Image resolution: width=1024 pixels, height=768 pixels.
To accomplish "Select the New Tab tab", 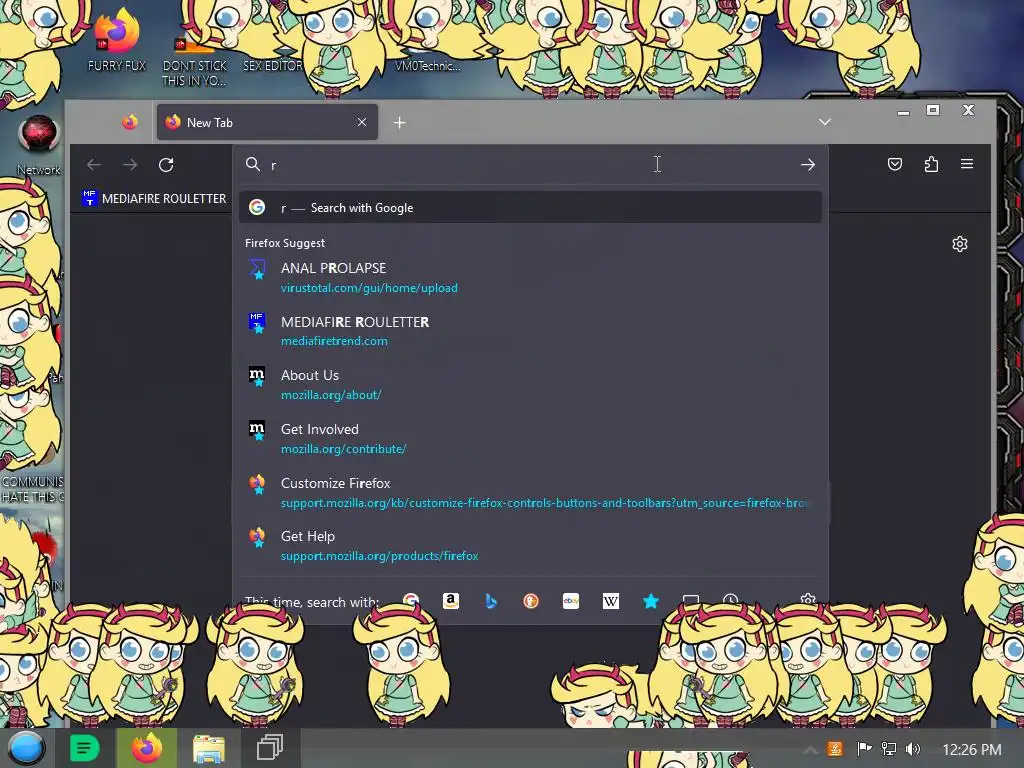I will click(267, 122).
